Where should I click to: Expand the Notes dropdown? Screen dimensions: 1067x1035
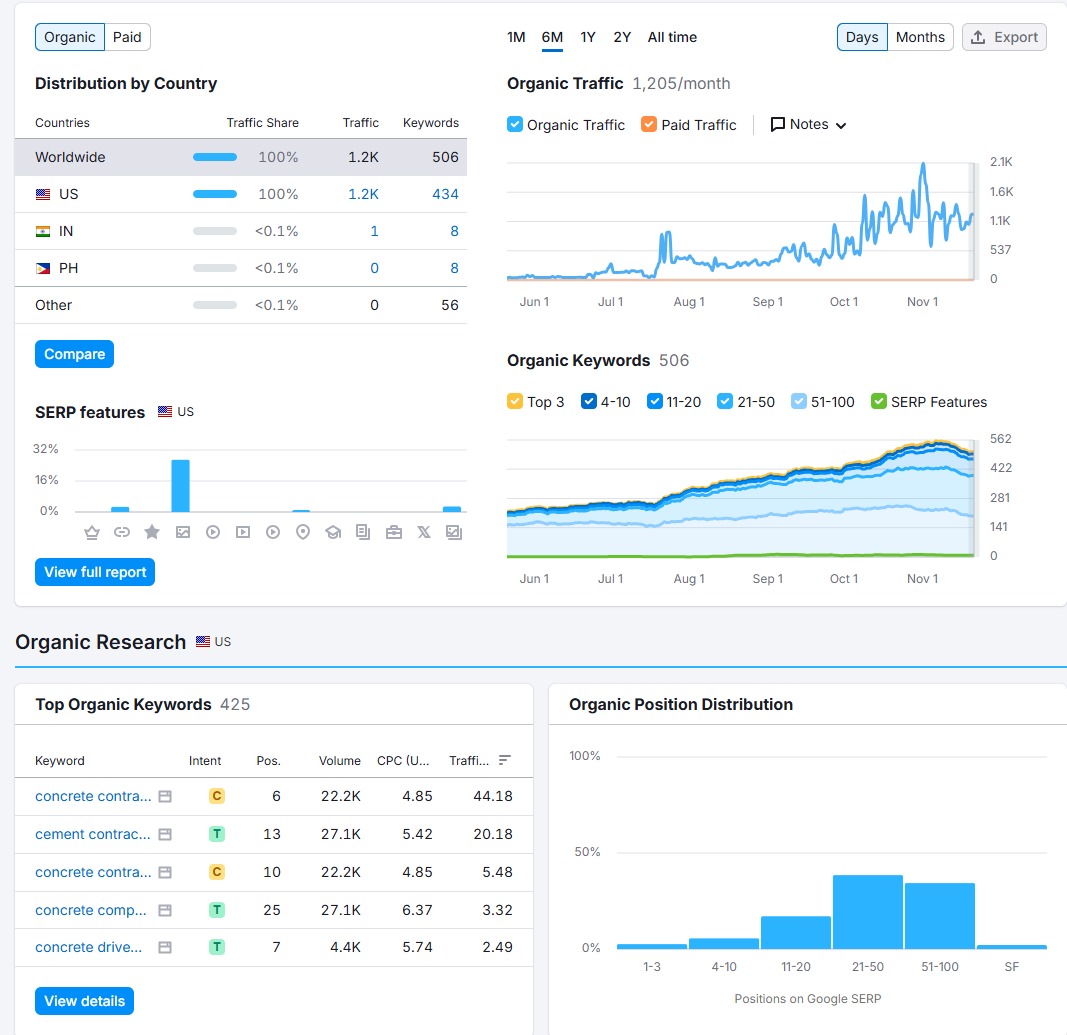point(808,125)
